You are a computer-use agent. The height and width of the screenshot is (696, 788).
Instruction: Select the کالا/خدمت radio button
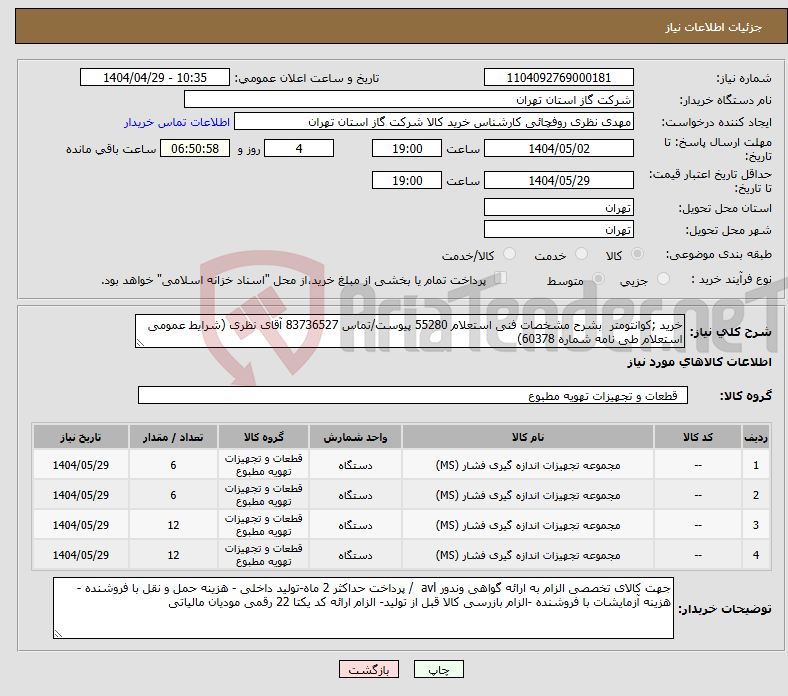pos(509,254)
